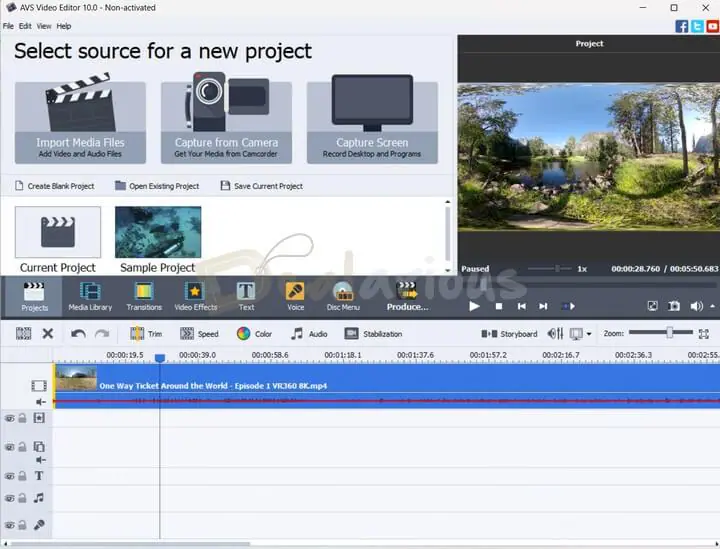
Task: Open the Audio tool
Action: click(x=309, y=334)
